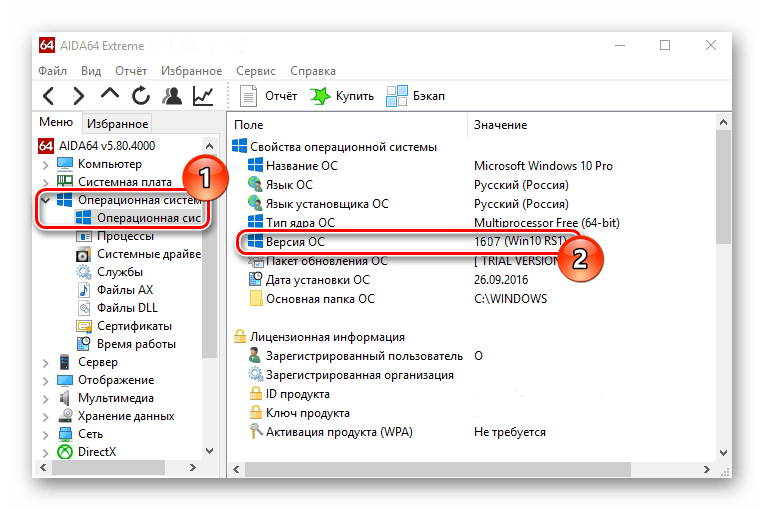This screenshot has height=510, width=764.
Task: Expand the Отображение tree node
Action: click(x=45, y=381)
